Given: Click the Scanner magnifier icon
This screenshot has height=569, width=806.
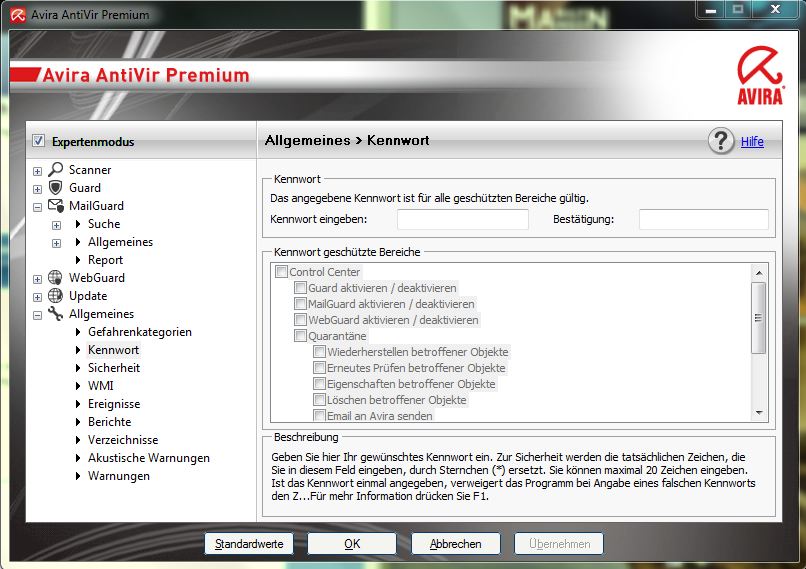Looking at the screenshot, I should point(56,169).
